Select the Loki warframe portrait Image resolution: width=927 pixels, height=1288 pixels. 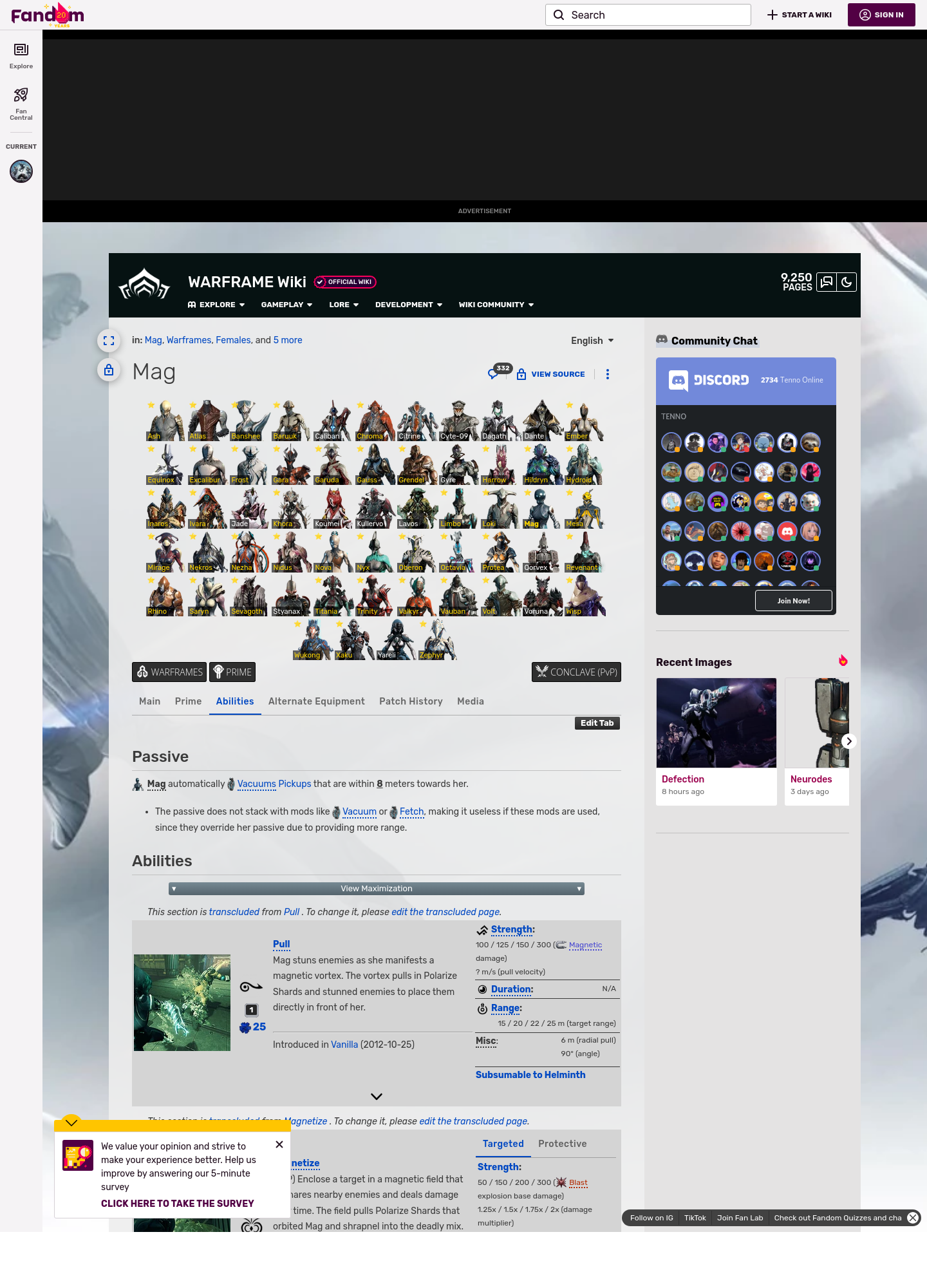click(x=500, y=508)
